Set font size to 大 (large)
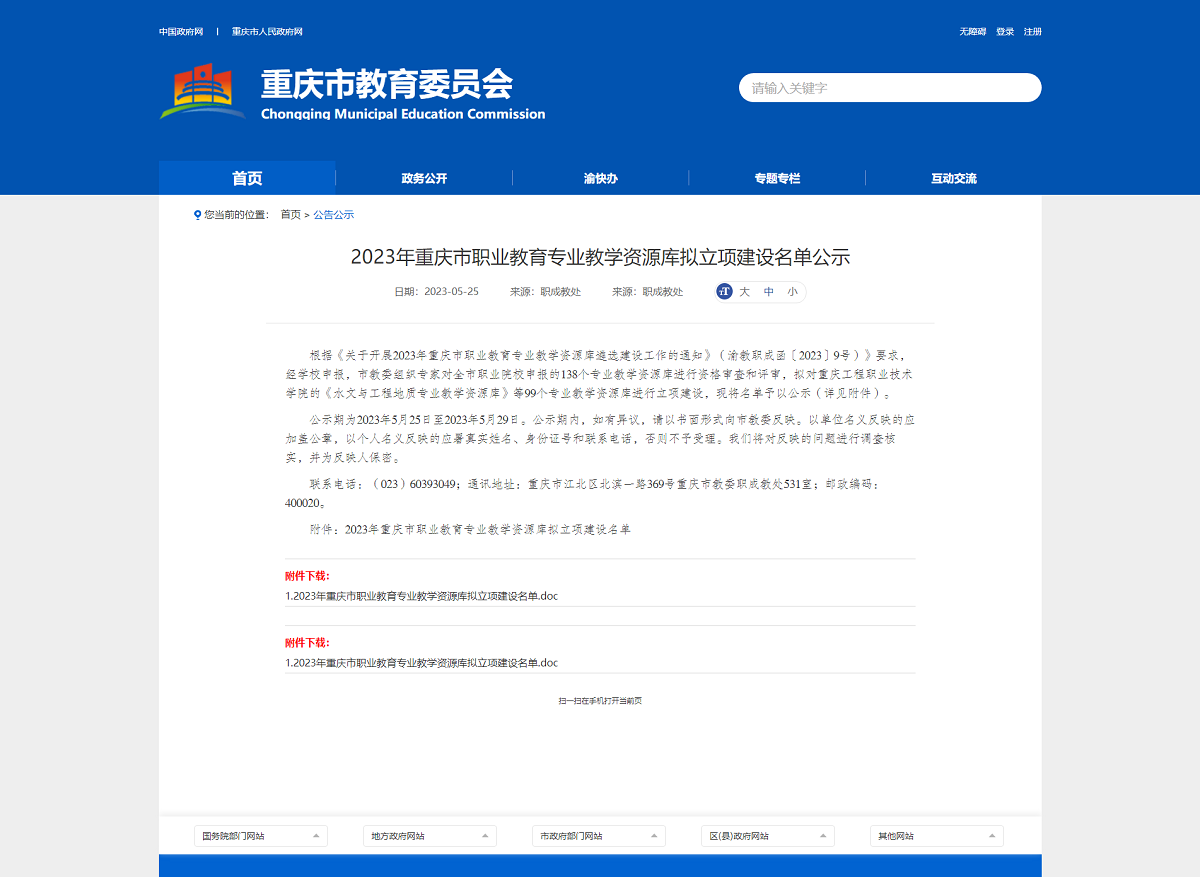The height and width of the screenshot is (877, 1200). (x=744, y=292)
